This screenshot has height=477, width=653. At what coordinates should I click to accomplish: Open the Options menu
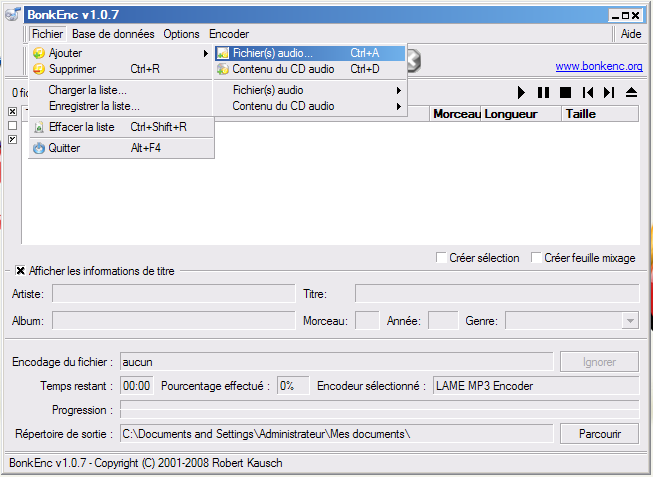click(181, 34)
